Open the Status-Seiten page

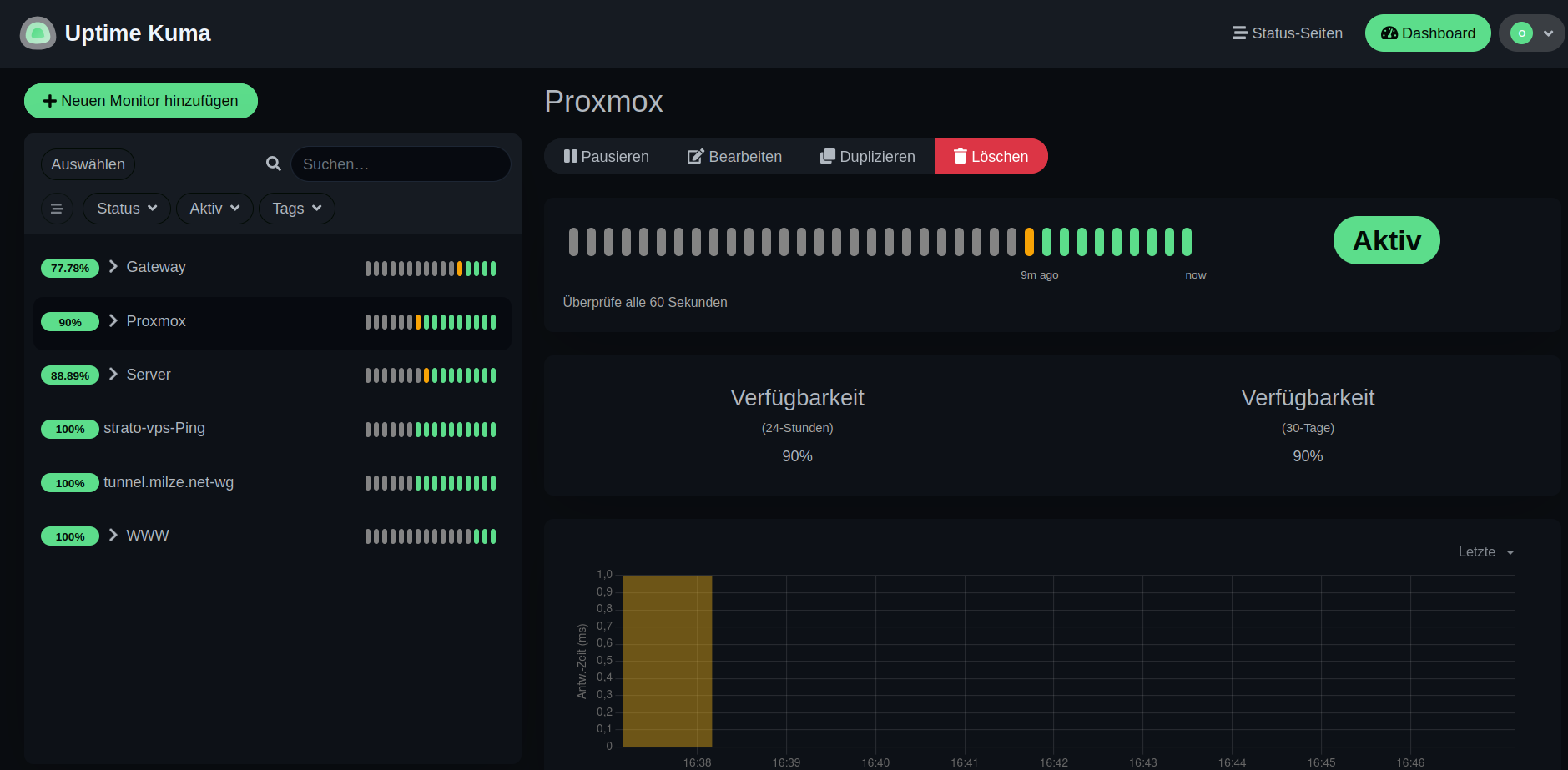[x=1288, y=33]
